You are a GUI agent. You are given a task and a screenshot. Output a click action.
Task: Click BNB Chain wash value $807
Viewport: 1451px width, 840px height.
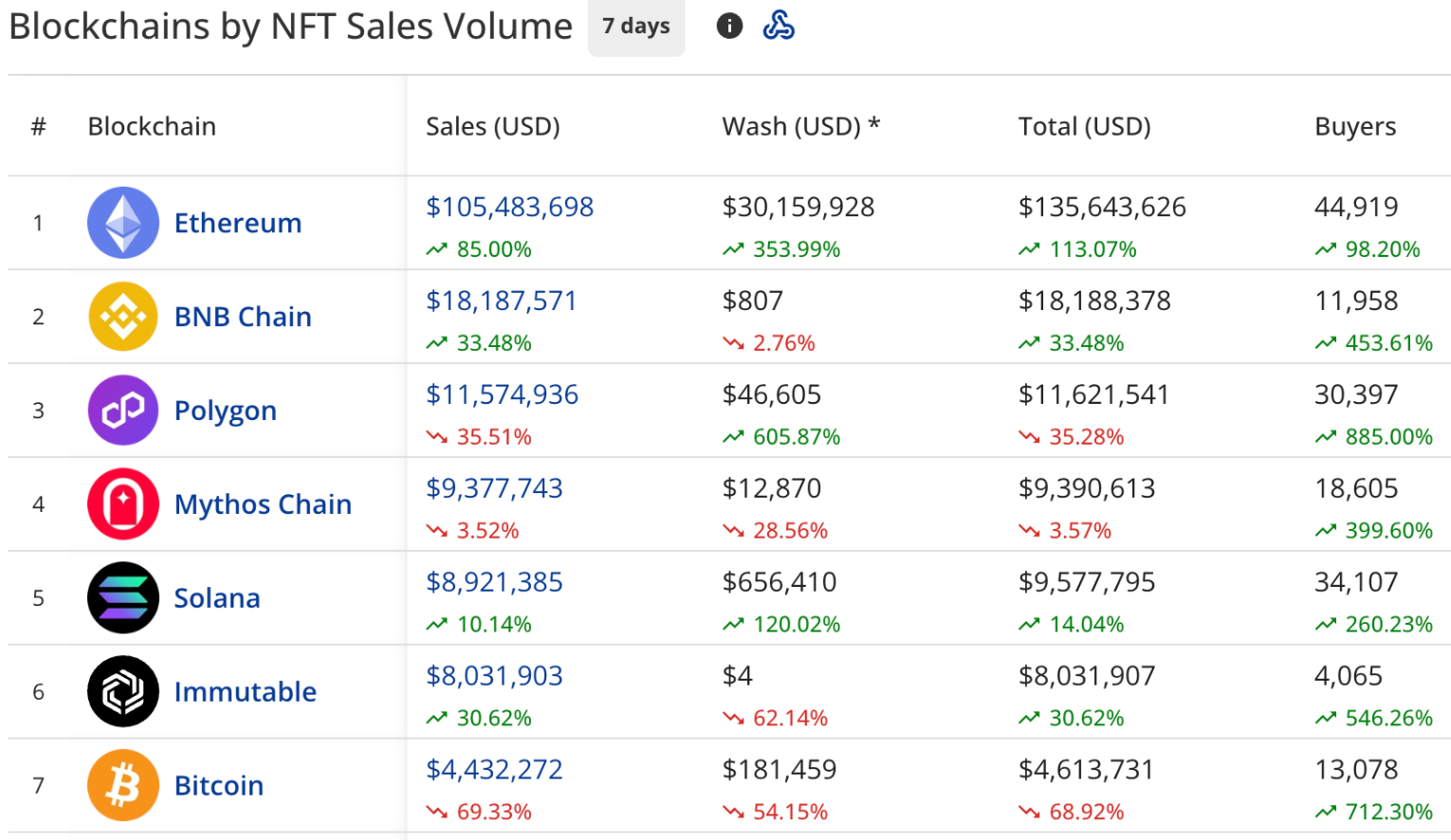coord(753,301)
